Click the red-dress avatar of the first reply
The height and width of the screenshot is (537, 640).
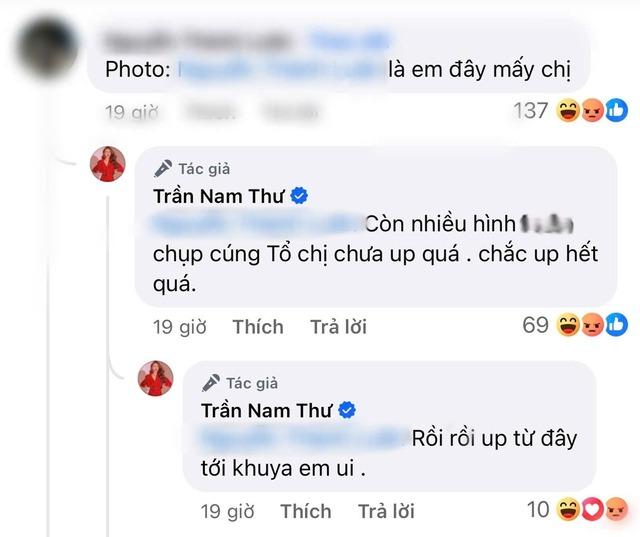(108, 164)
